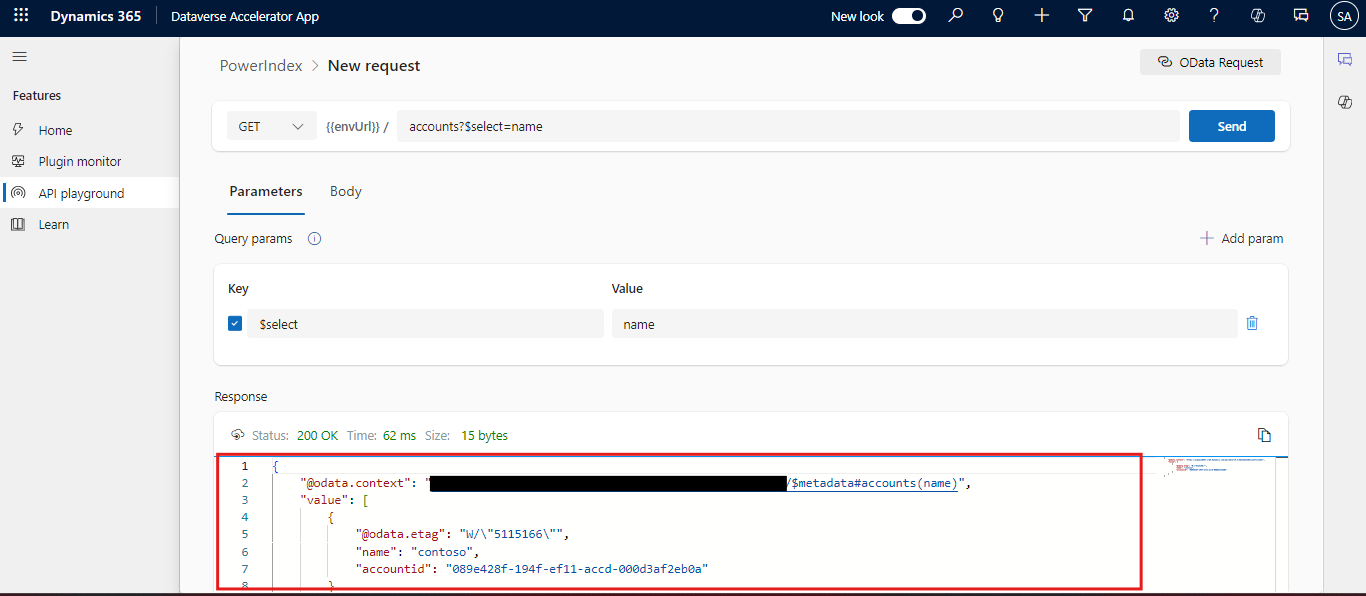Open the settings gear icon
1366x596 pixels.
pos(1171,16)
